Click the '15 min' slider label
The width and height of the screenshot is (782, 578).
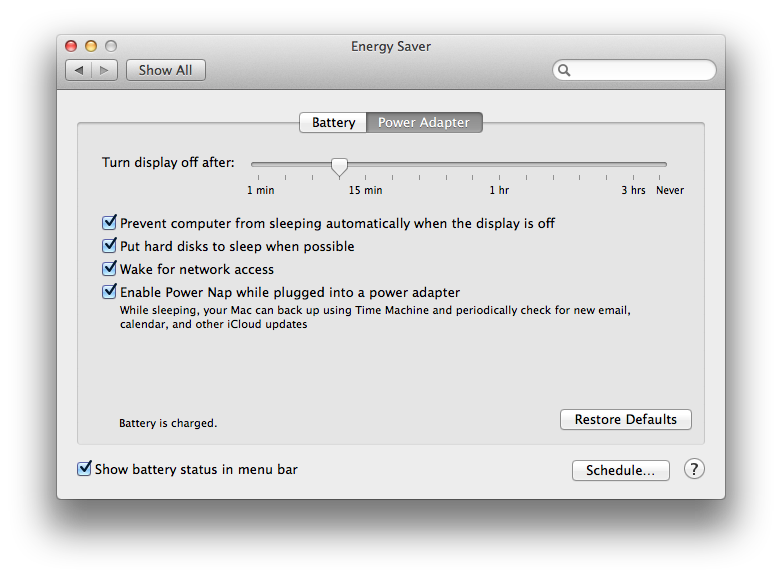point(366,190)
